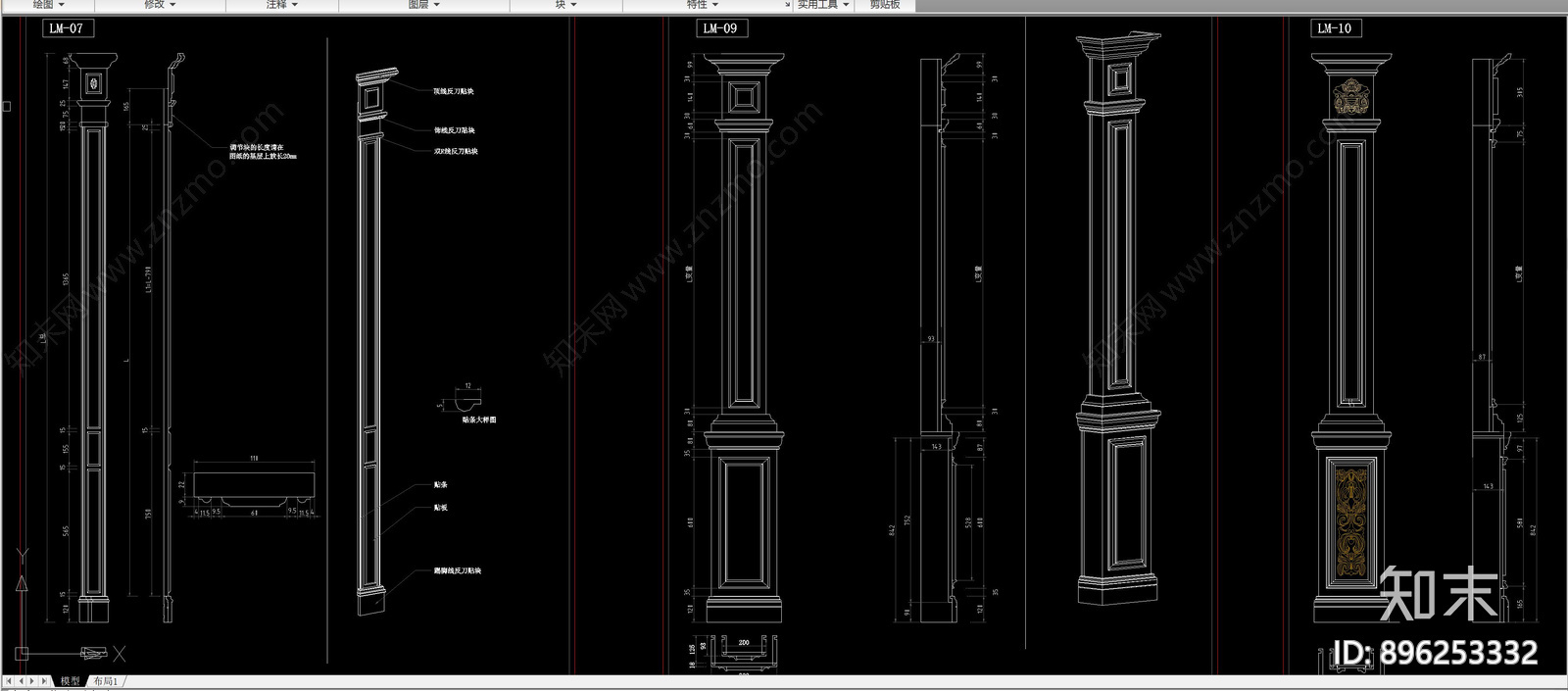The image size is (1568, 691).
Task: Click the previous layout tab arrow
Action: (22, 680)
